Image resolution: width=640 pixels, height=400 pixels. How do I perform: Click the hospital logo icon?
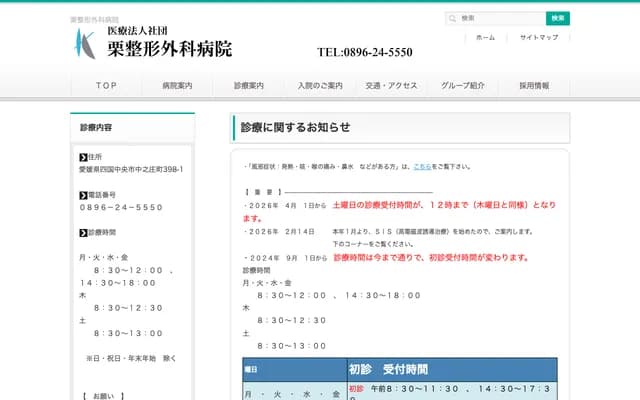[83, 42]
